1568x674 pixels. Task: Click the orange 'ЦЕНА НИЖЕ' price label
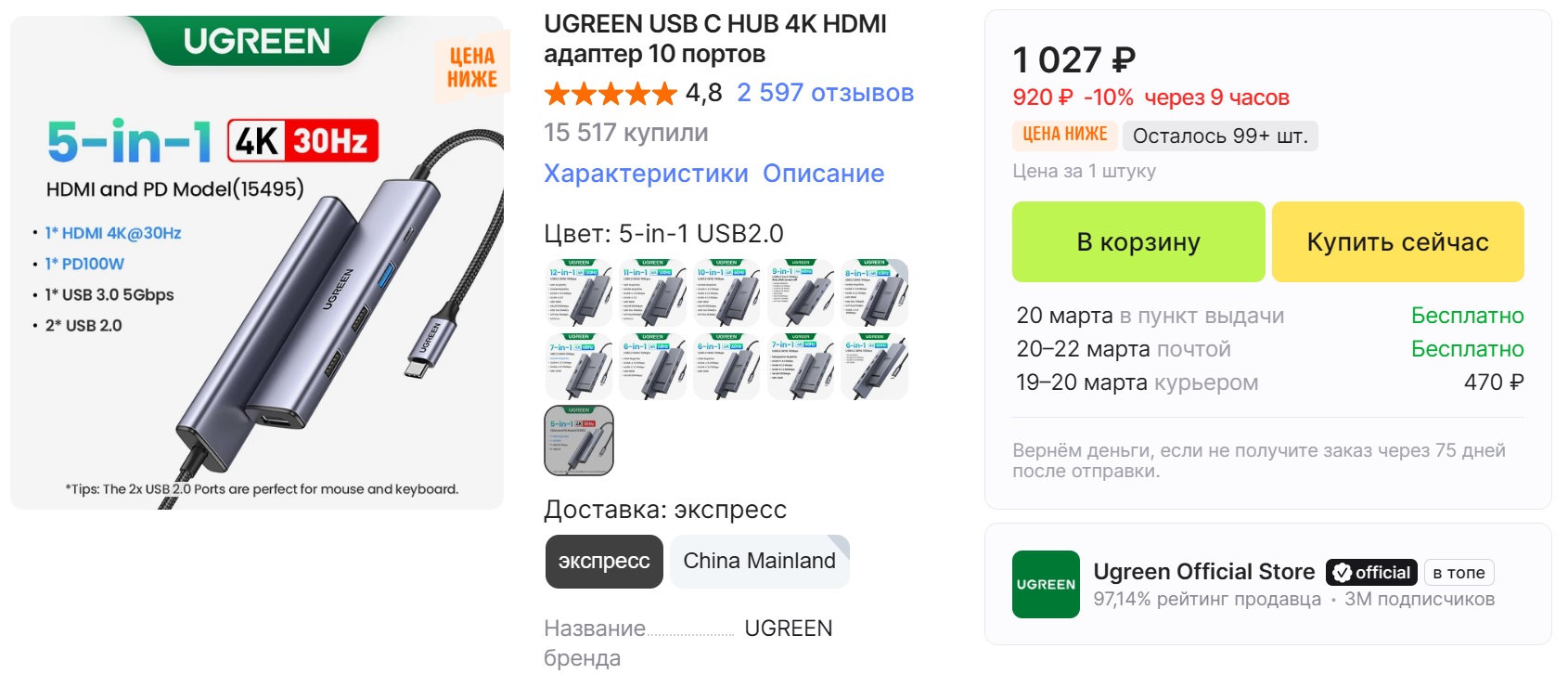pyautogui.click(x=1064, y=135)
